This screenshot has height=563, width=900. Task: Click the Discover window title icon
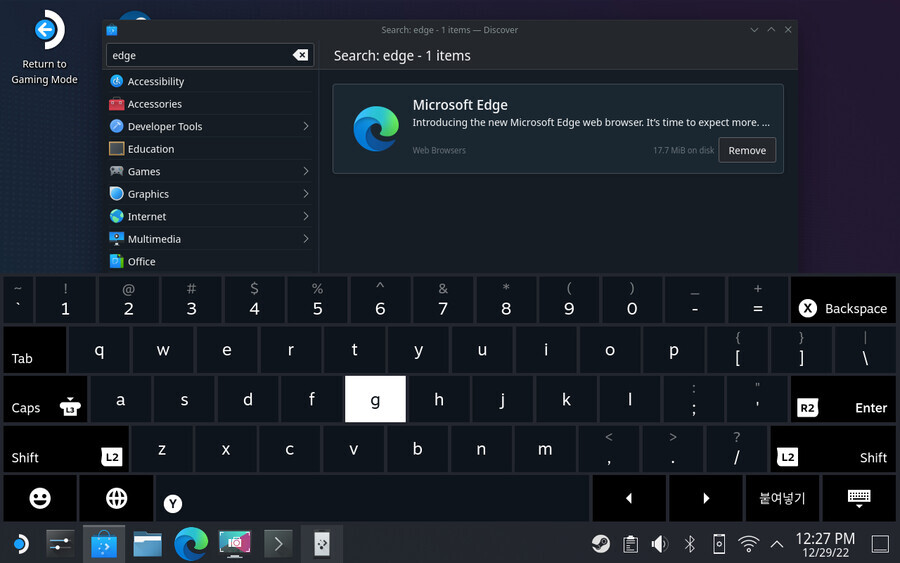(112, 30)
